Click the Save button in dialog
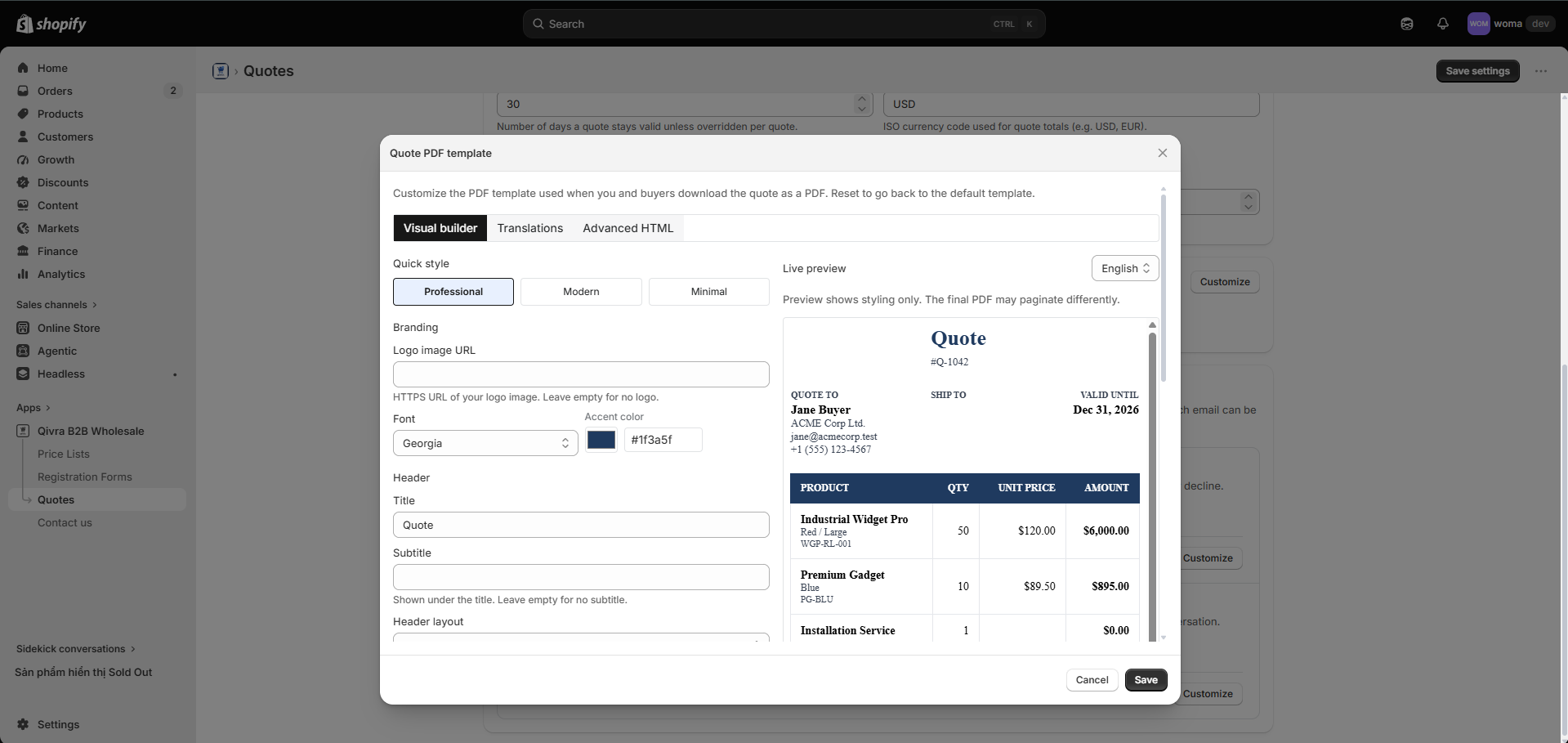 pos(1146,680)
